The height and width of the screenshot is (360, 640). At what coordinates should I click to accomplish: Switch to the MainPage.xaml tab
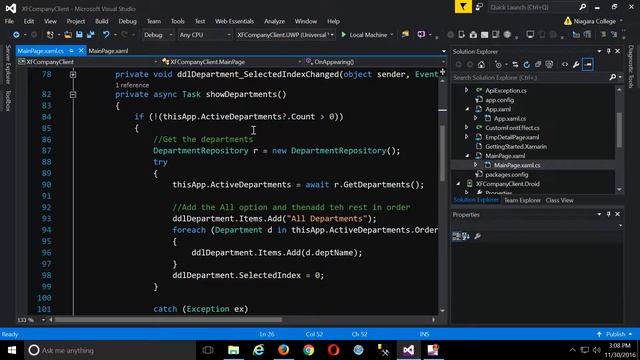pos(108,51)
